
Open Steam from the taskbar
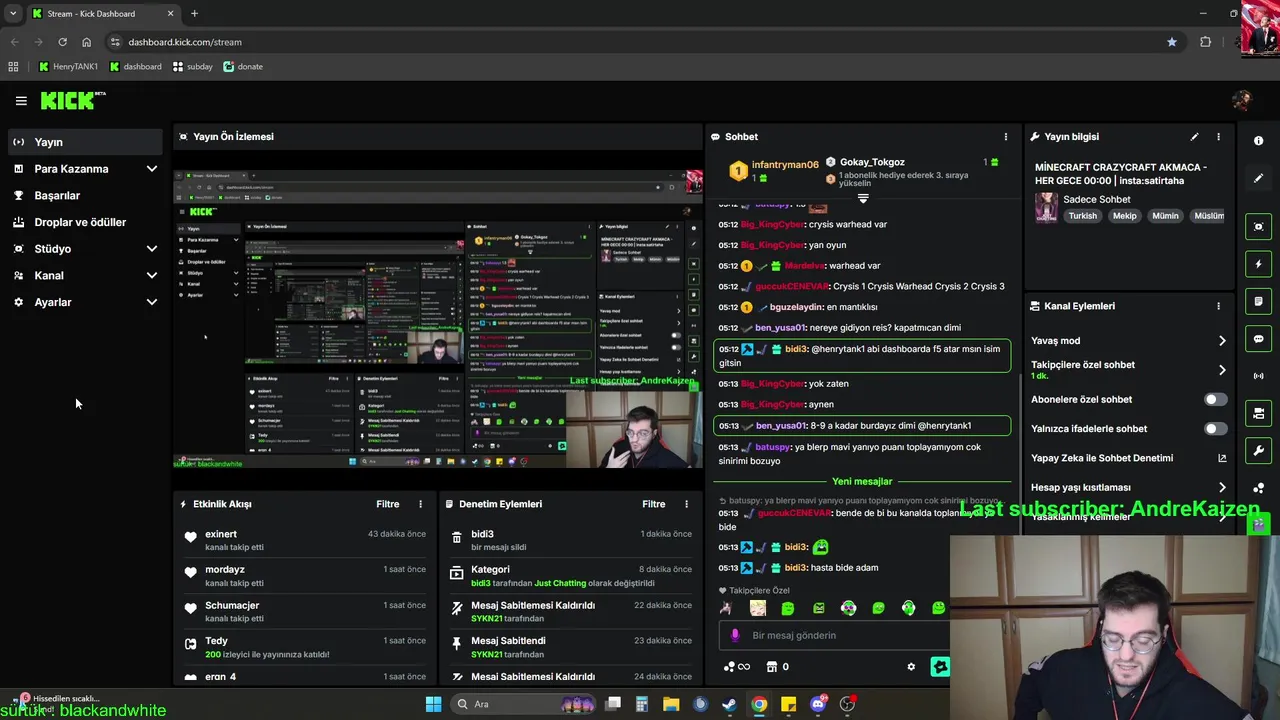pyautogui.click(x=730, y=704)
